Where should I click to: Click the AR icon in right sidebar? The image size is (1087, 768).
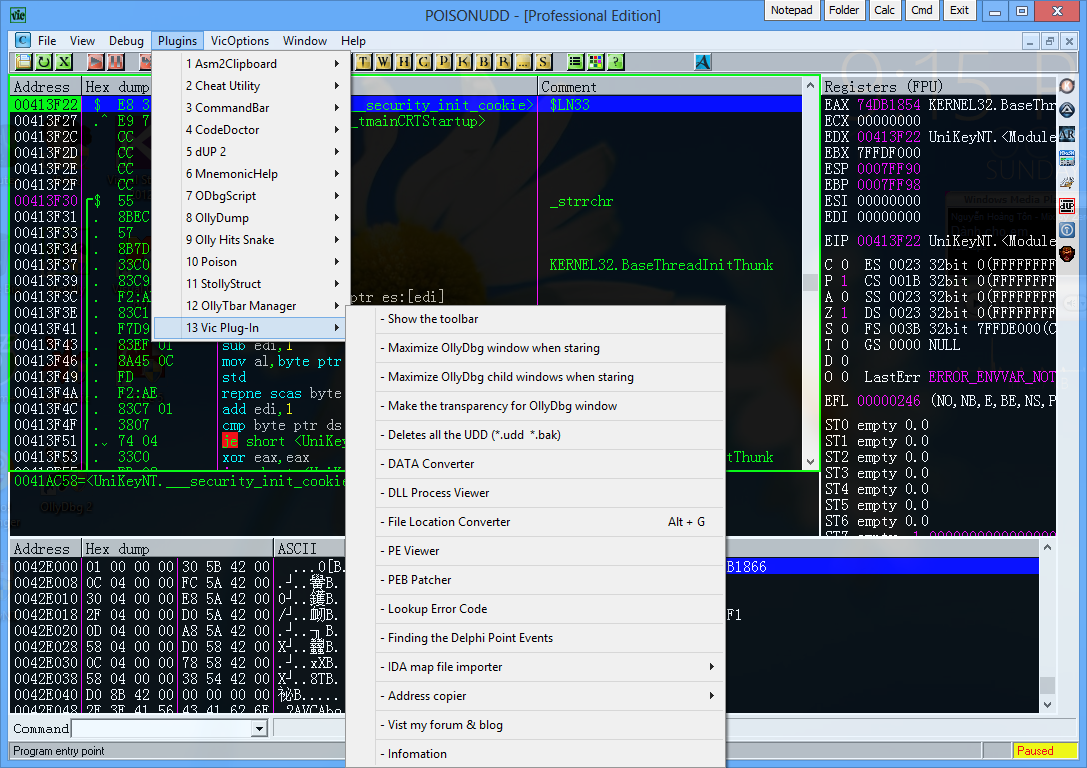pos(1067,134)
